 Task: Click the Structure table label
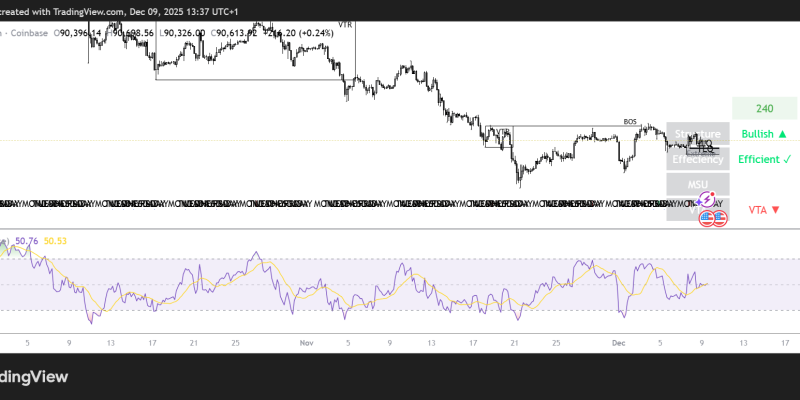(x=696, y=134)
